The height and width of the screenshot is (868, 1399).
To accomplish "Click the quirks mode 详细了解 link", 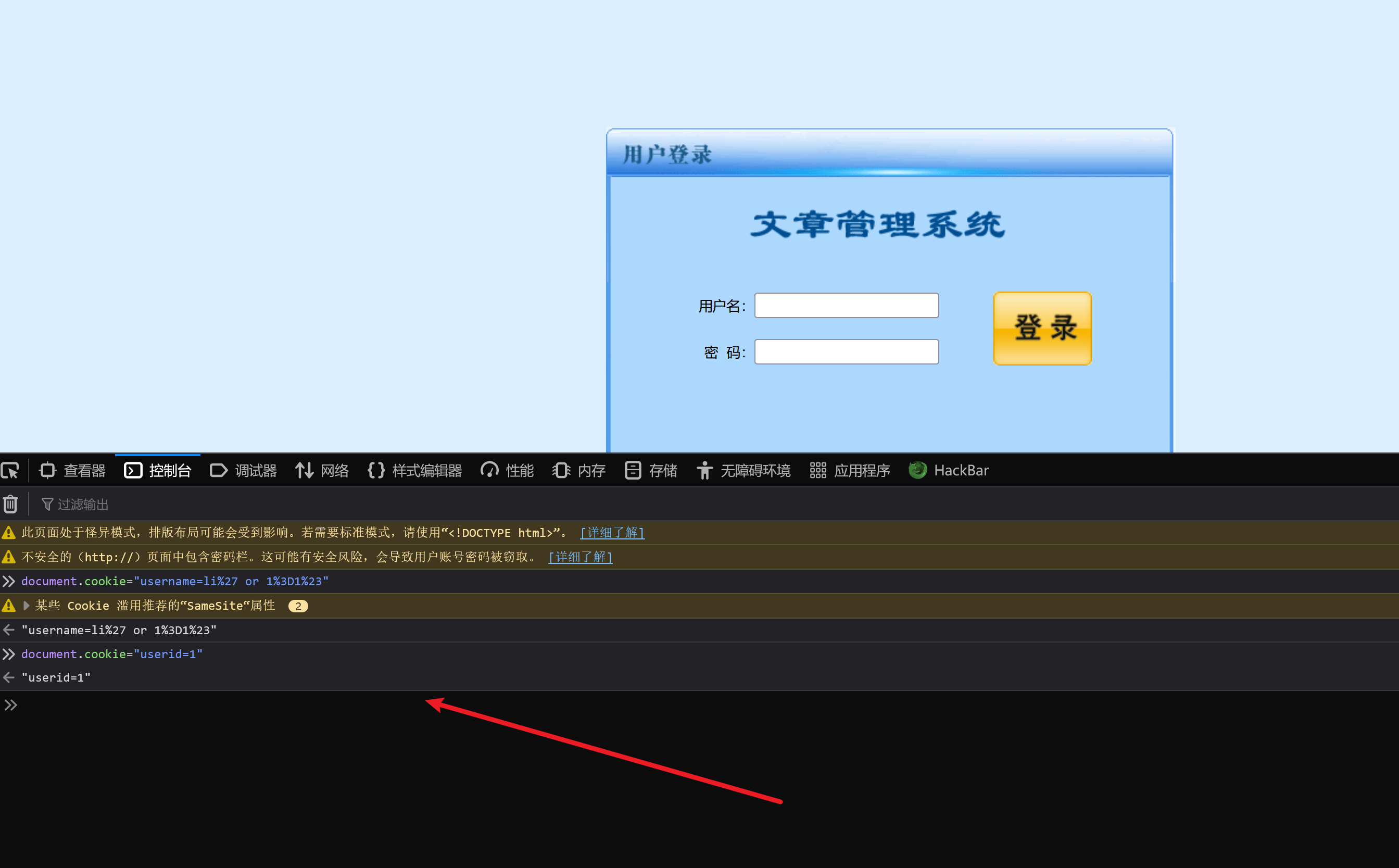I will tap(612, 533).
